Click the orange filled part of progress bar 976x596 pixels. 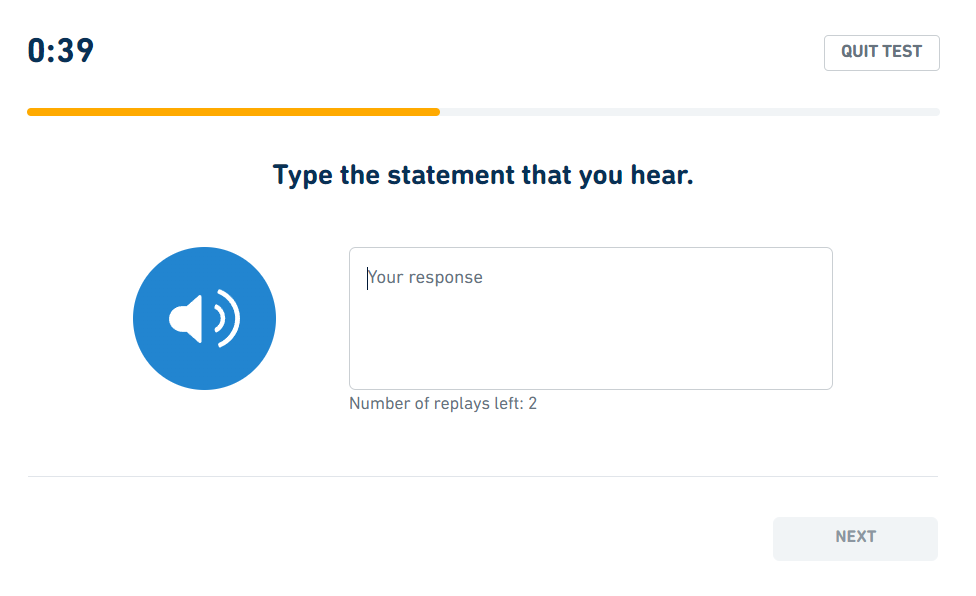point(233,112)
